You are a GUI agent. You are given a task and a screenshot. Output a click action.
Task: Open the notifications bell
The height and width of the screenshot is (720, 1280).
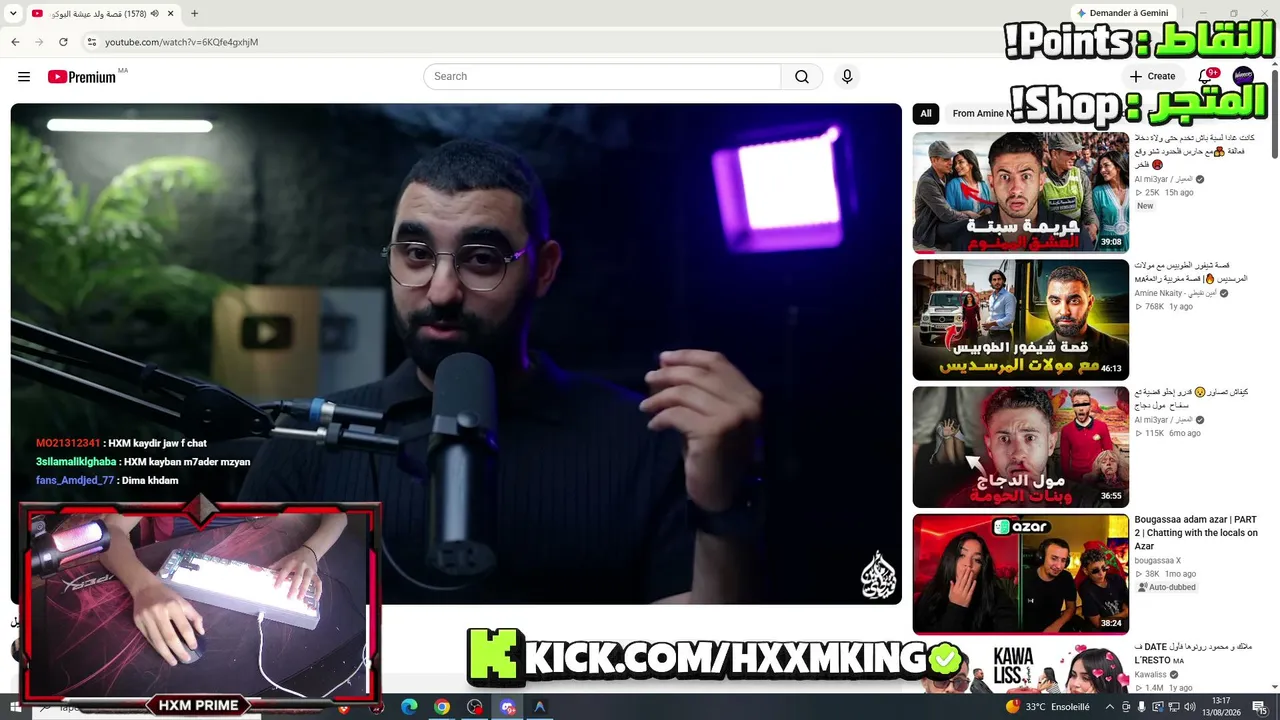pyautogui.click(x=1205, y=77)
